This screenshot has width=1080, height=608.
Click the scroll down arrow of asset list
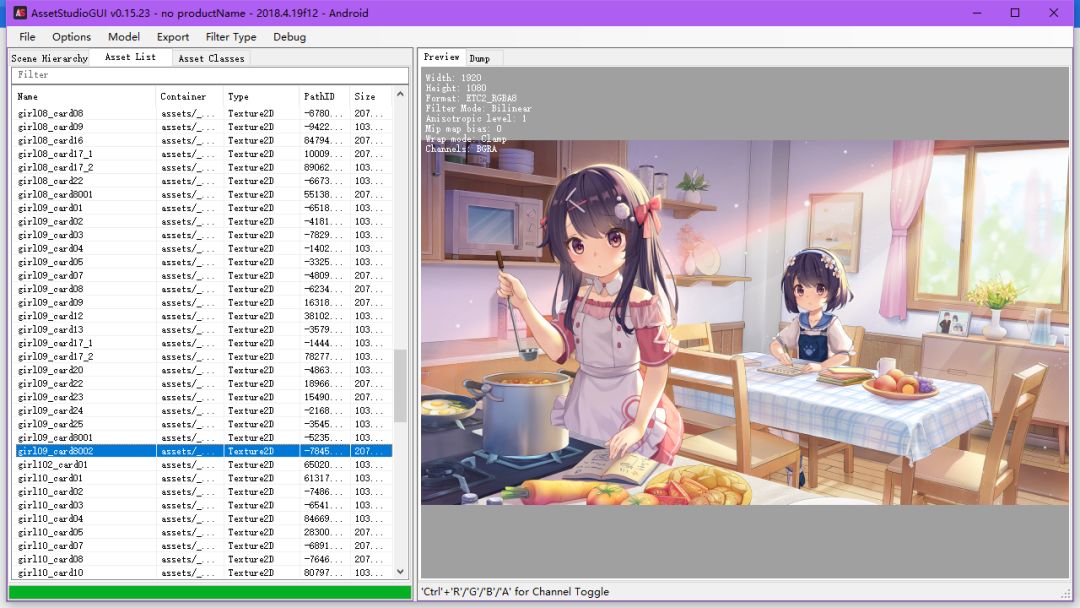pos(401,572)
